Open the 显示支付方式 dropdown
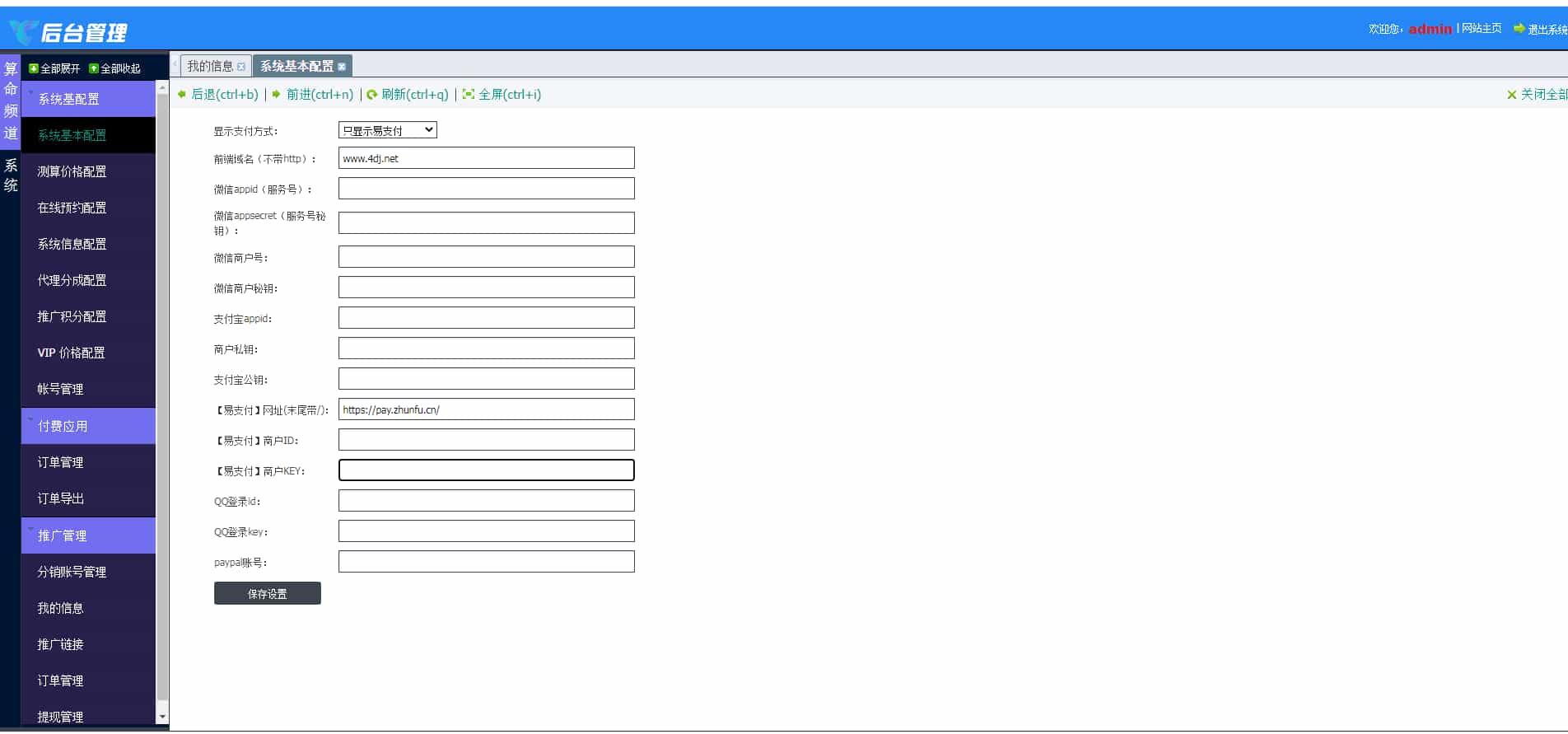 pyautogui.click(x=387, y=130)
